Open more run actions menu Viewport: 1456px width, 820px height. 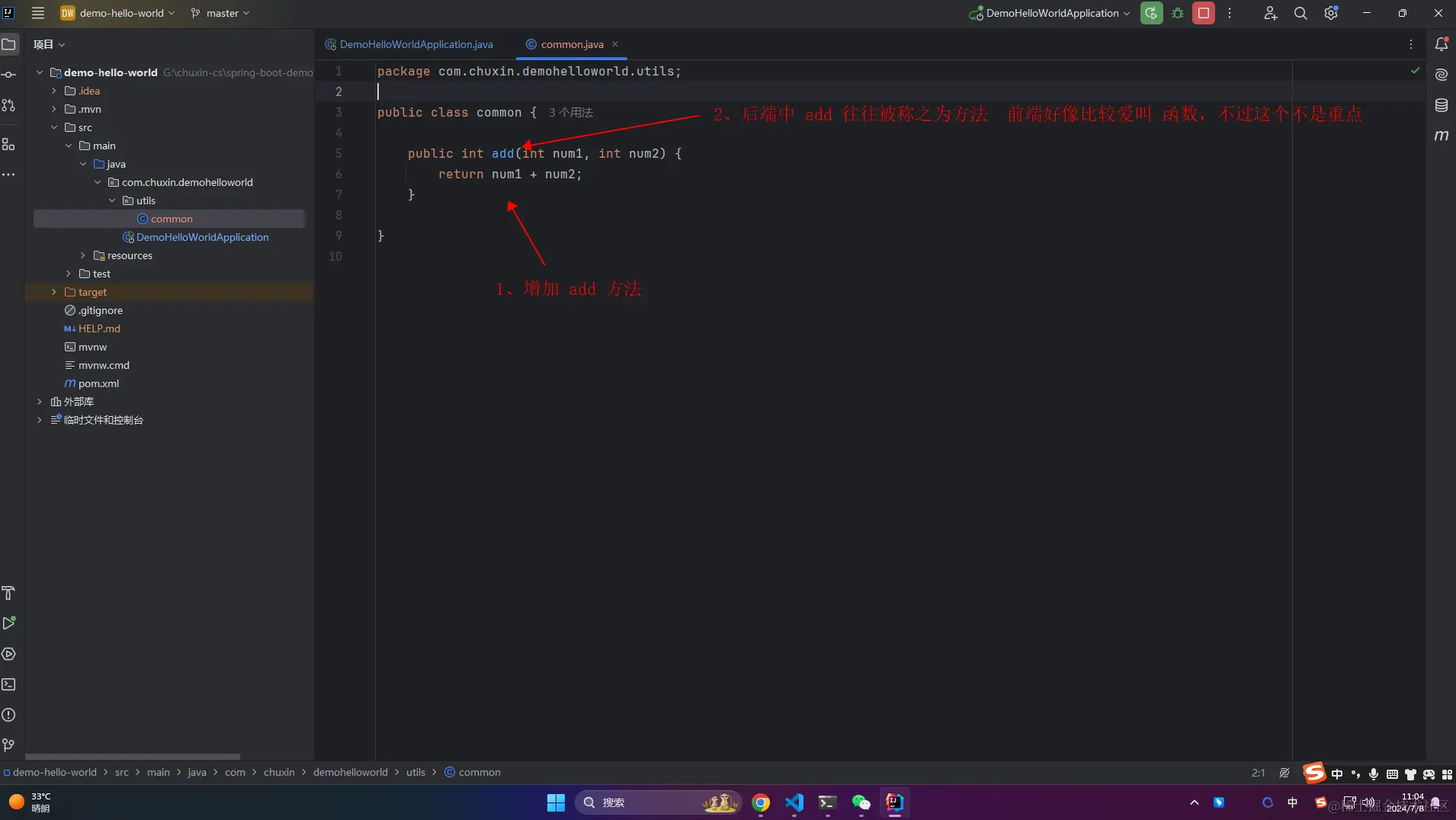click(x=1230, y=13)
